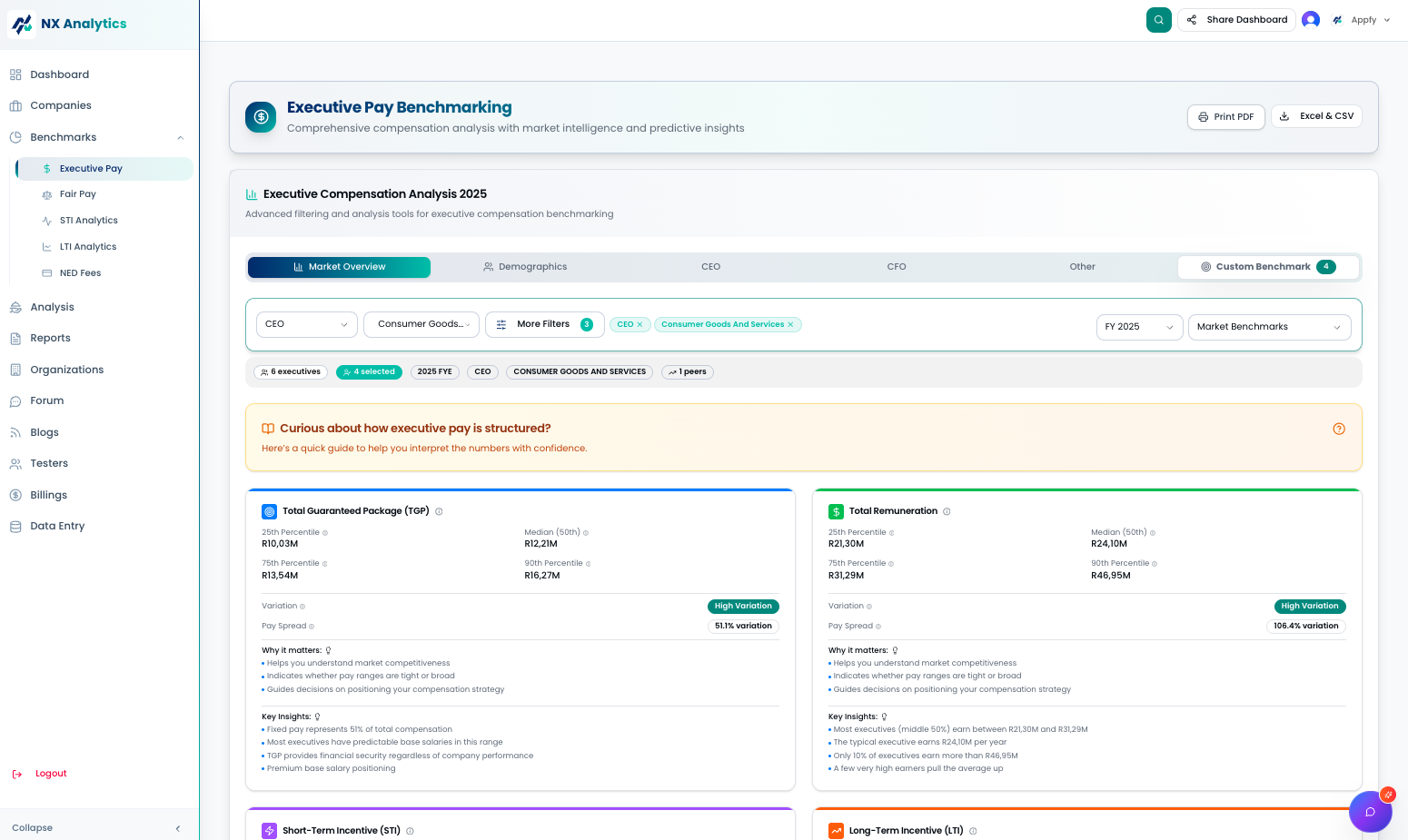This screenshot has width=1408, height=840.
Task: Click the Print PDF button
Action: click(x=1225, y=117)
